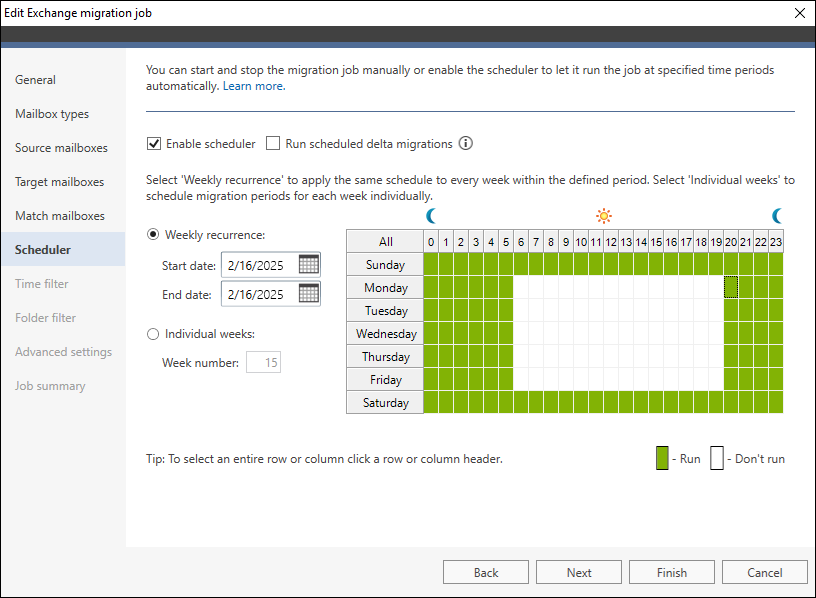This screenshot has width=816, height=598.
Task: Select the Individual weeks option
Action: coord(153,335)
